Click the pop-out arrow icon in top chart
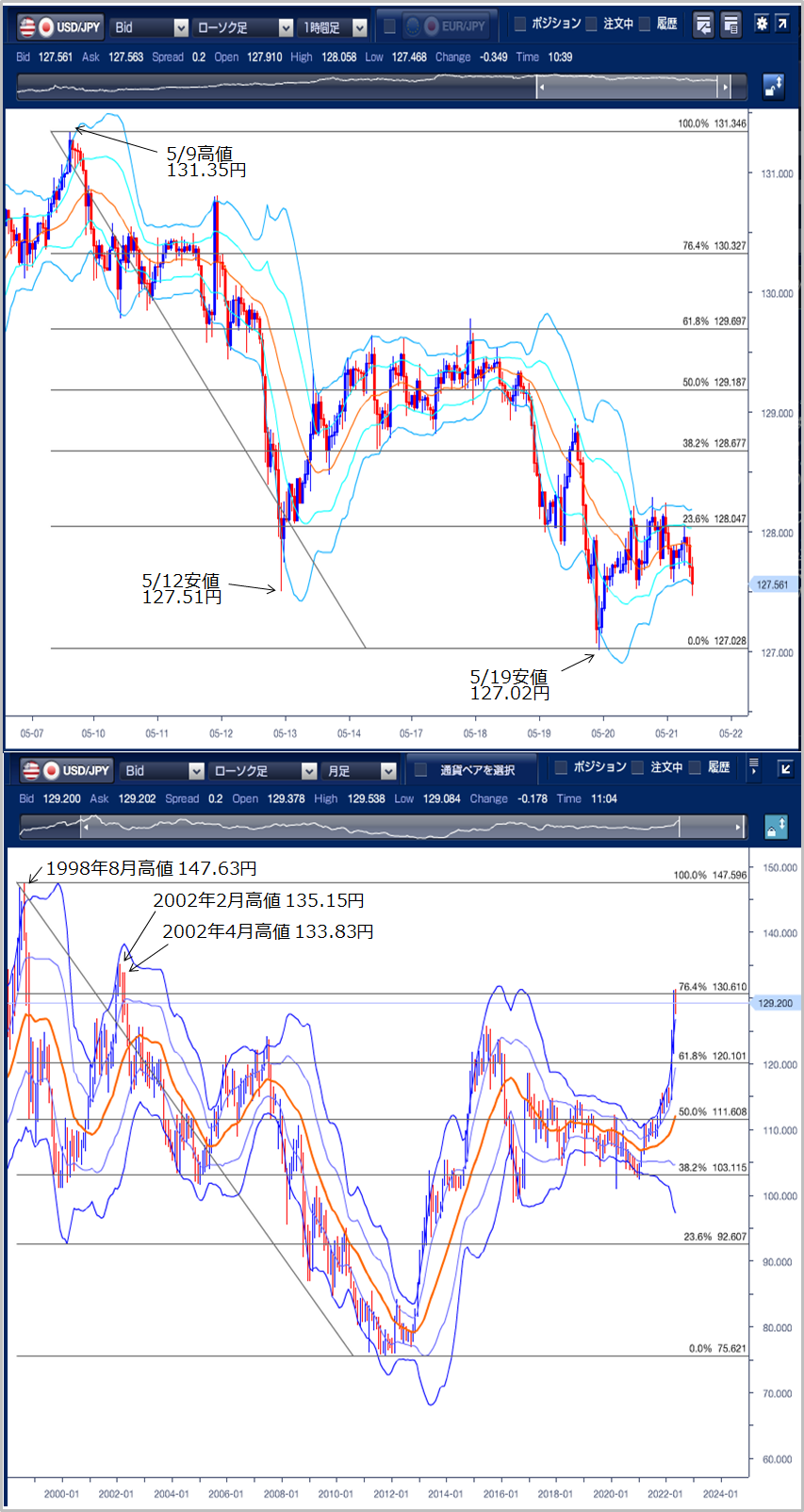 tap(782, 25)
